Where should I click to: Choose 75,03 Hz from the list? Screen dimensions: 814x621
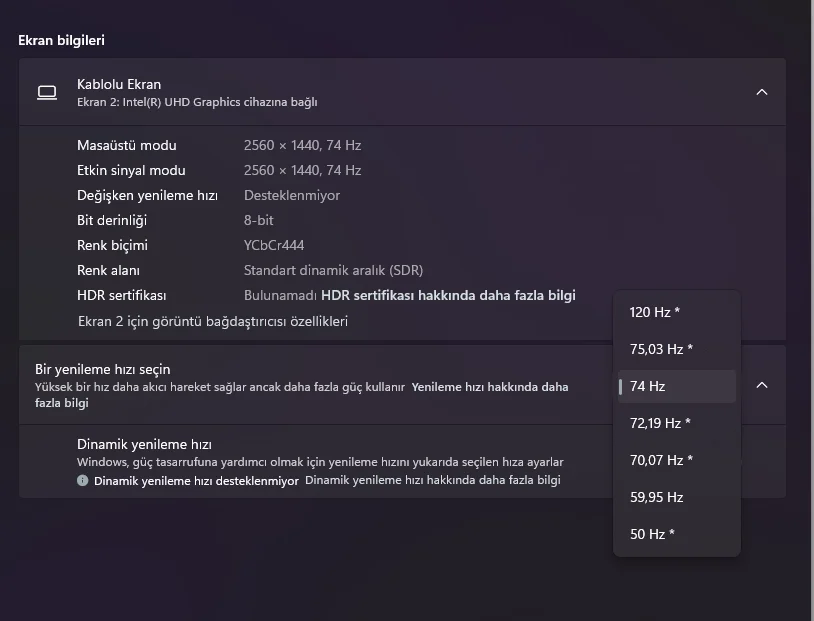pyautogui.click(x=661, y=349)
